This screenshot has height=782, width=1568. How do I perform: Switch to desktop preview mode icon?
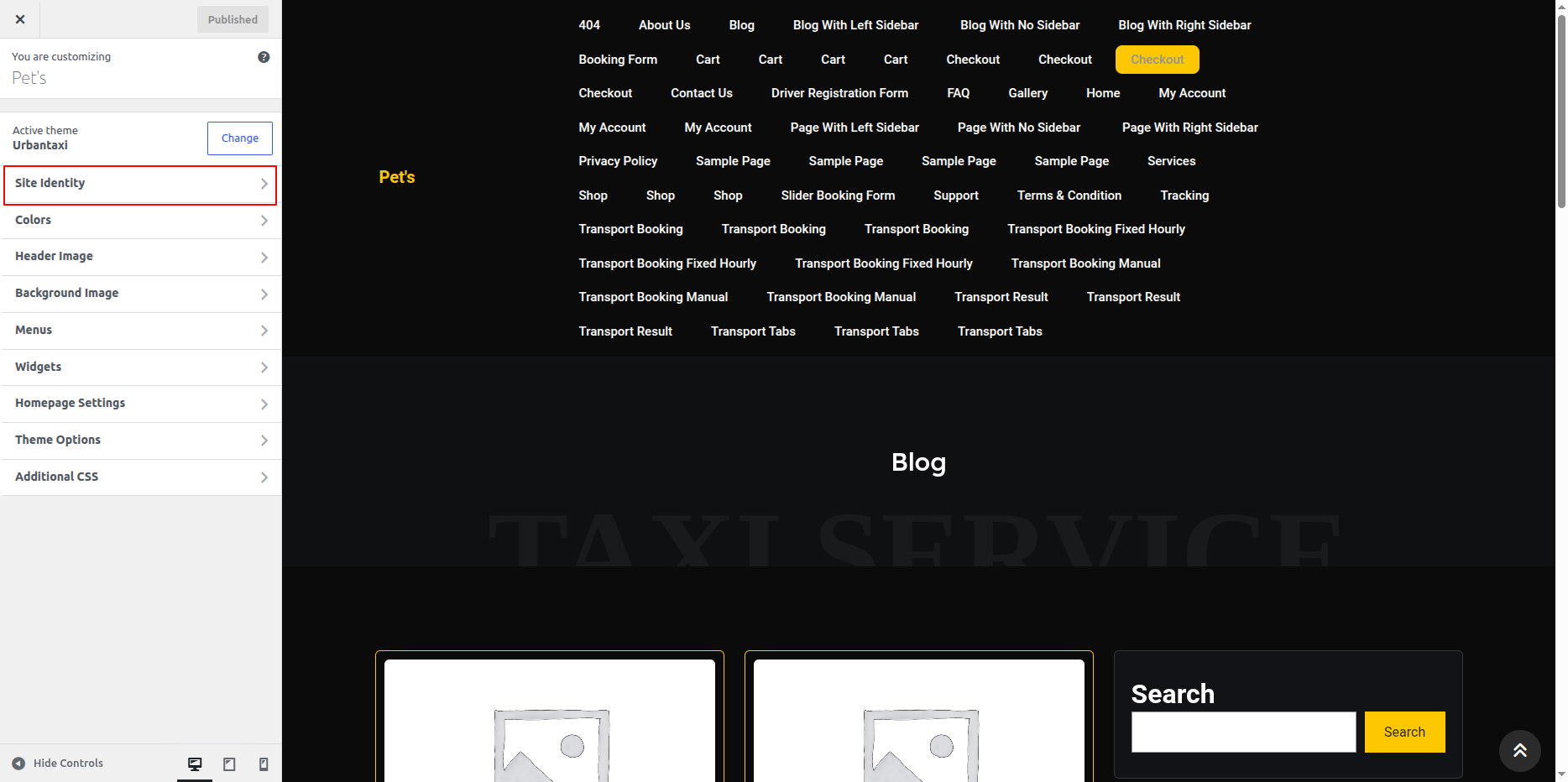pyautogui.click(x=195, y=764)
